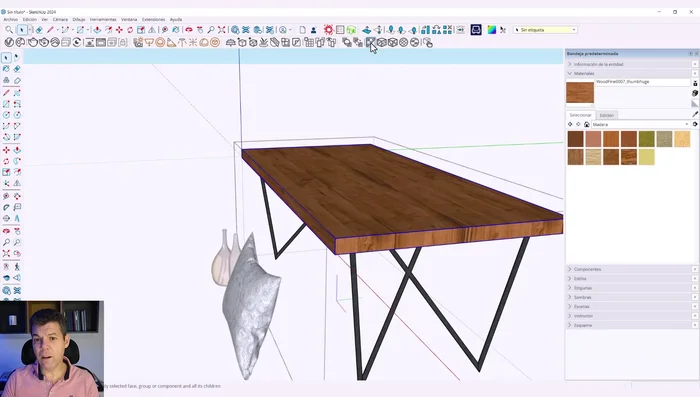
Task: Select the olive green material swatch
Action: coord(646,139)
